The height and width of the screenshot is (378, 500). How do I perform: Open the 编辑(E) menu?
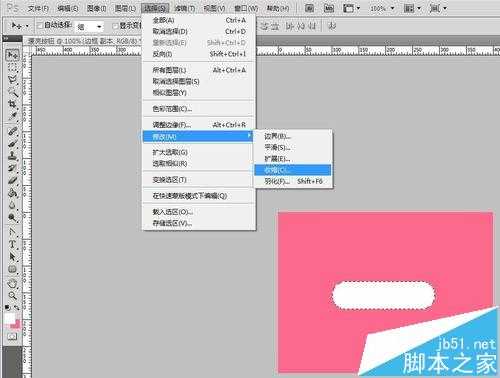[68, 8]
